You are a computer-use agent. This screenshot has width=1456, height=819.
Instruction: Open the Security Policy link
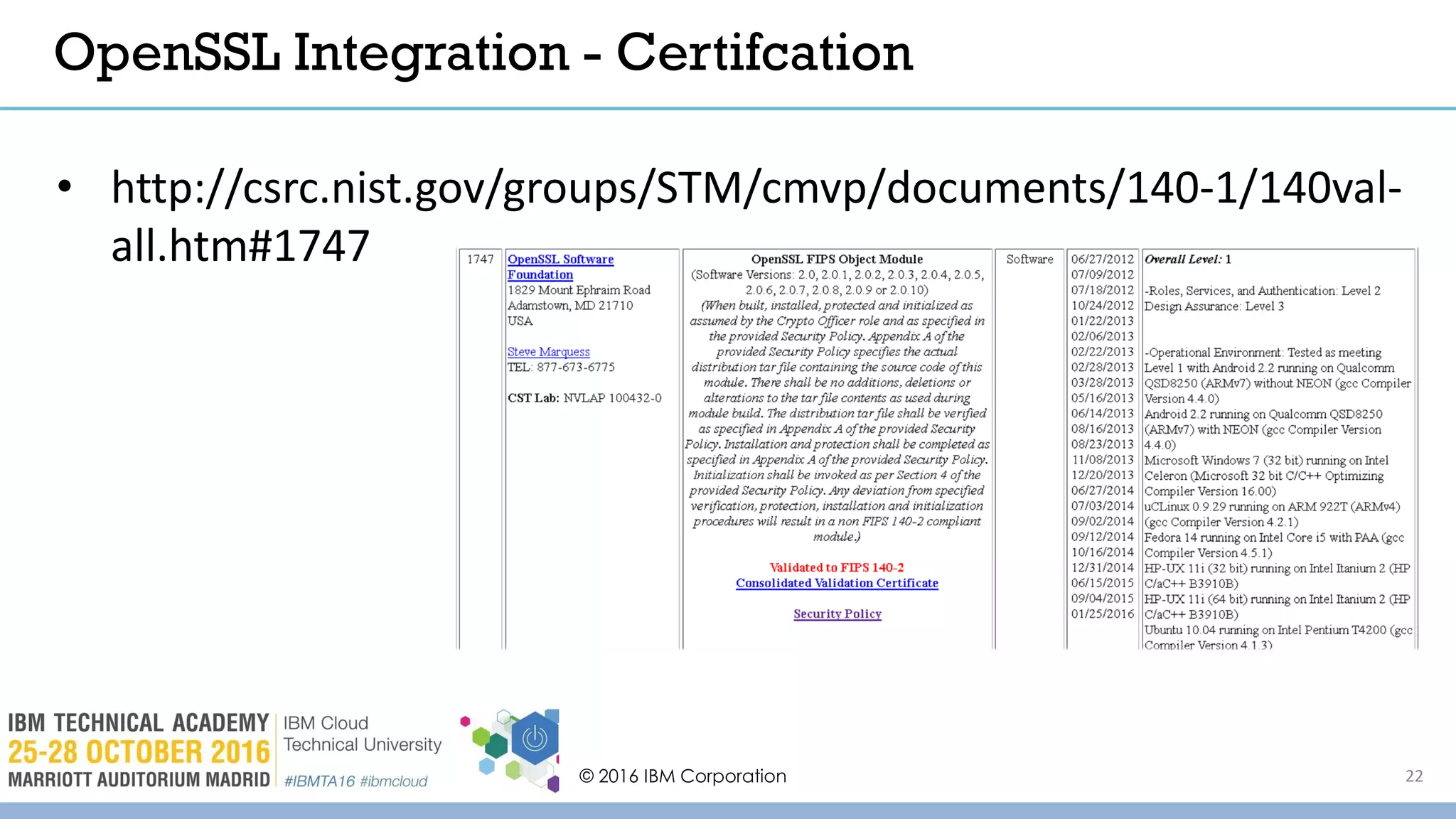coord(837,614)
